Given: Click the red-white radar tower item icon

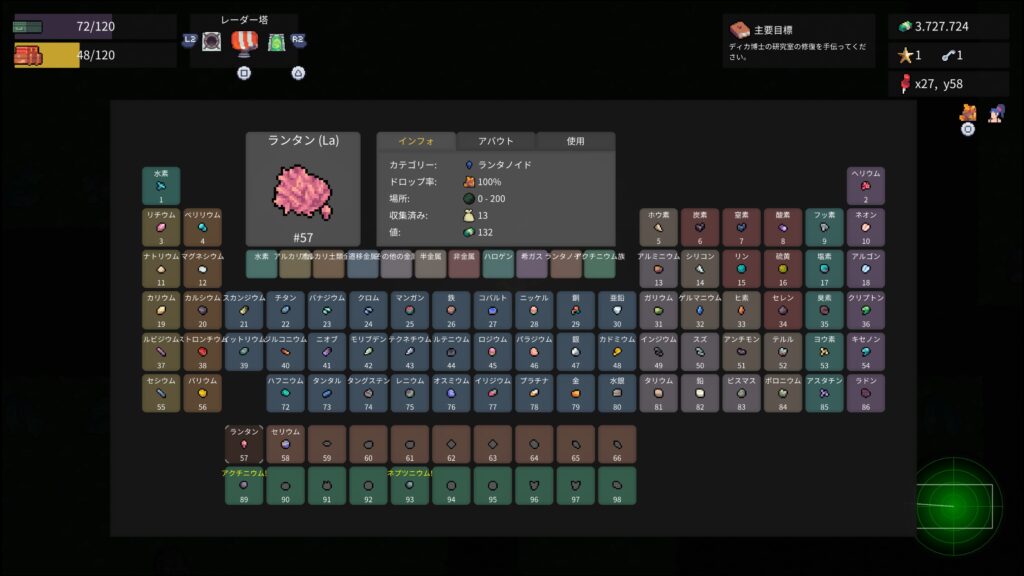Looking at the screenshot, I should (245, 41).
